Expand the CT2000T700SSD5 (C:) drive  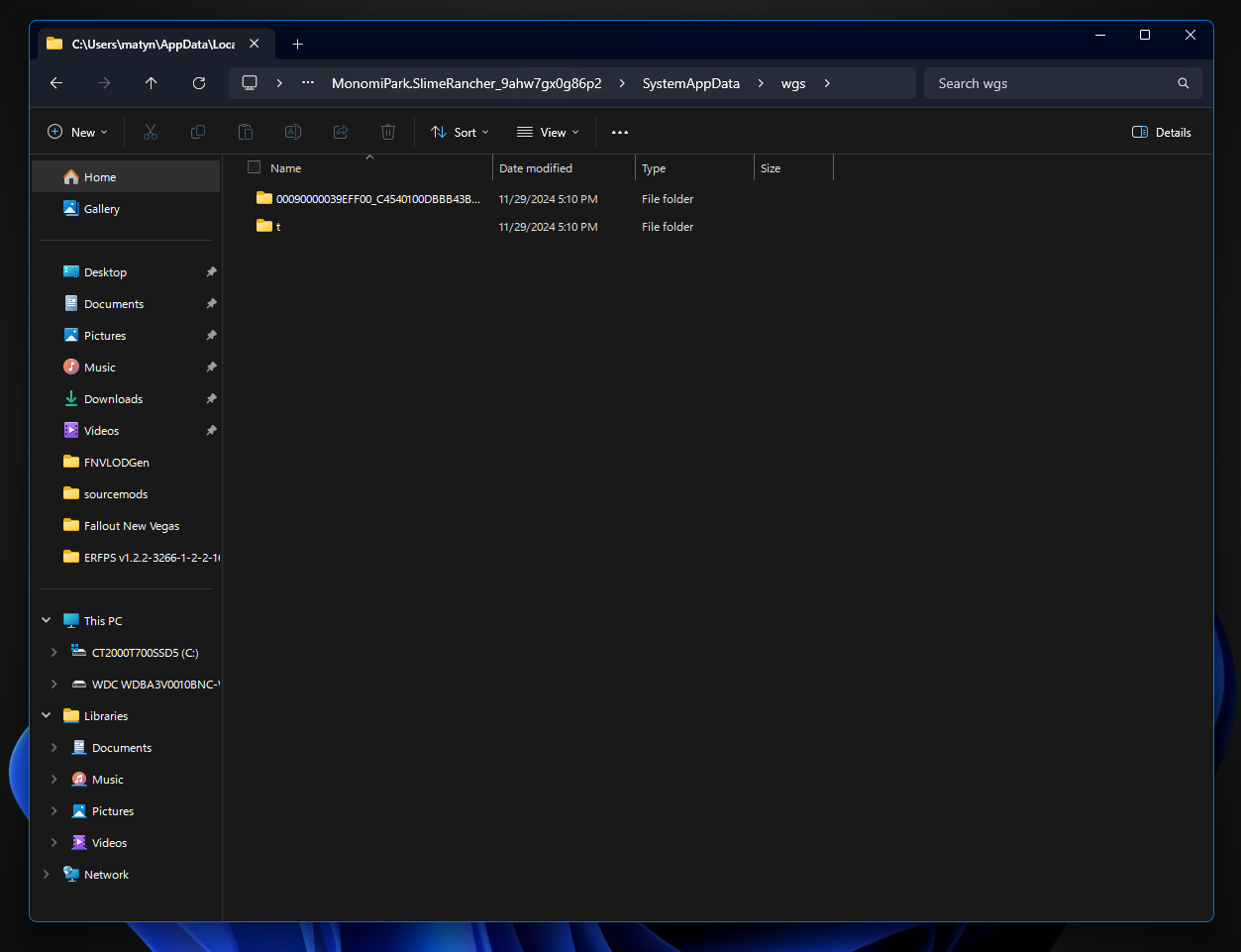pos(53,653)
